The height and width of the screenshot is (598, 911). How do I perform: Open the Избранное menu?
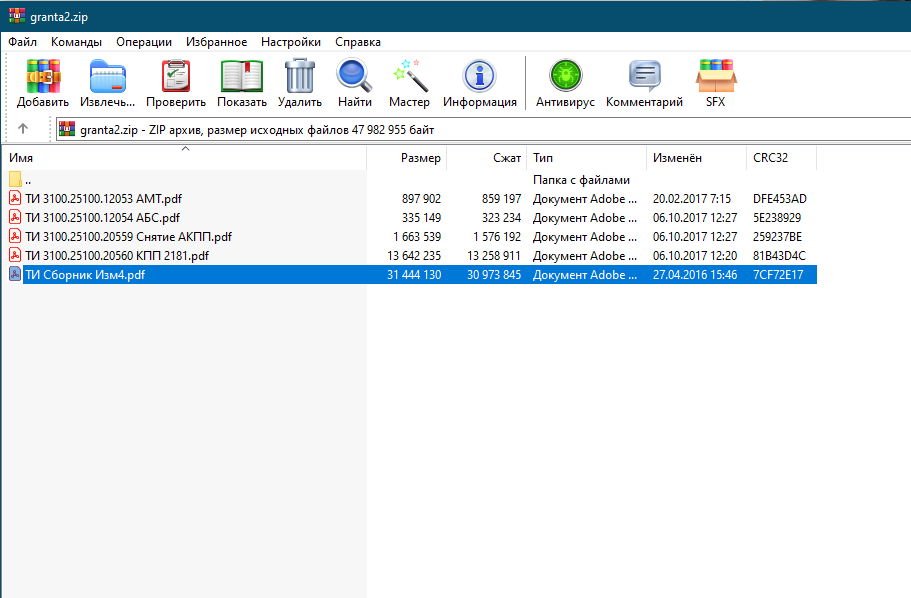216,42
